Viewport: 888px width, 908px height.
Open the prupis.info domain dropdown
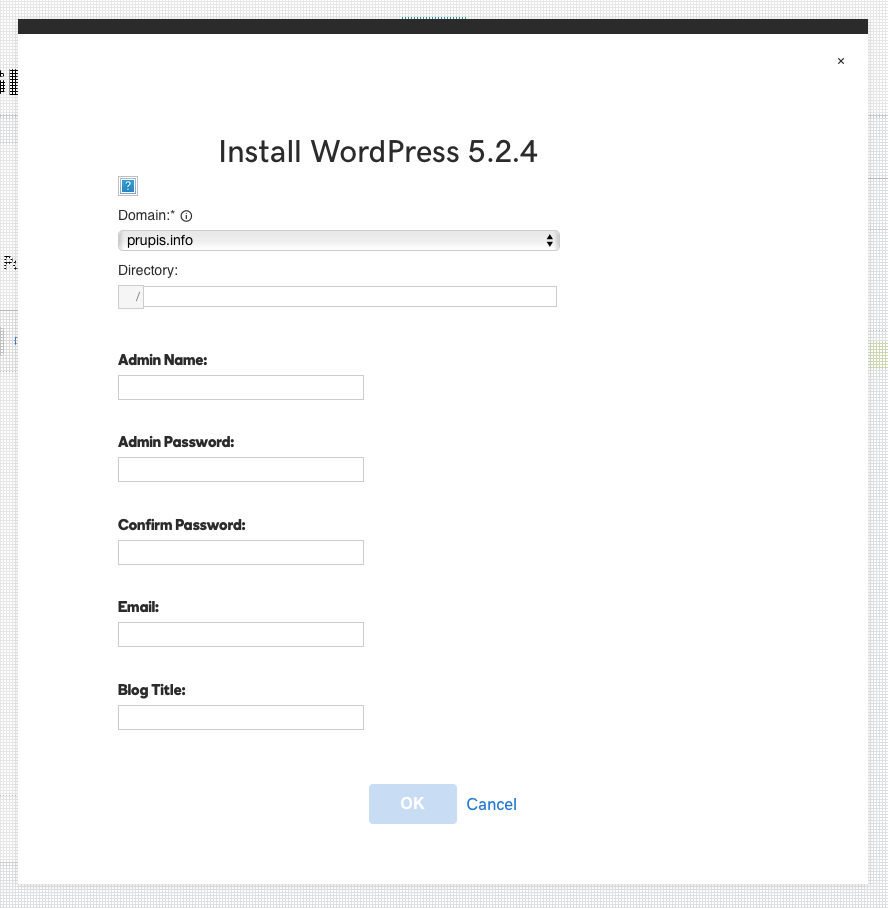click(x=338, y=240)
